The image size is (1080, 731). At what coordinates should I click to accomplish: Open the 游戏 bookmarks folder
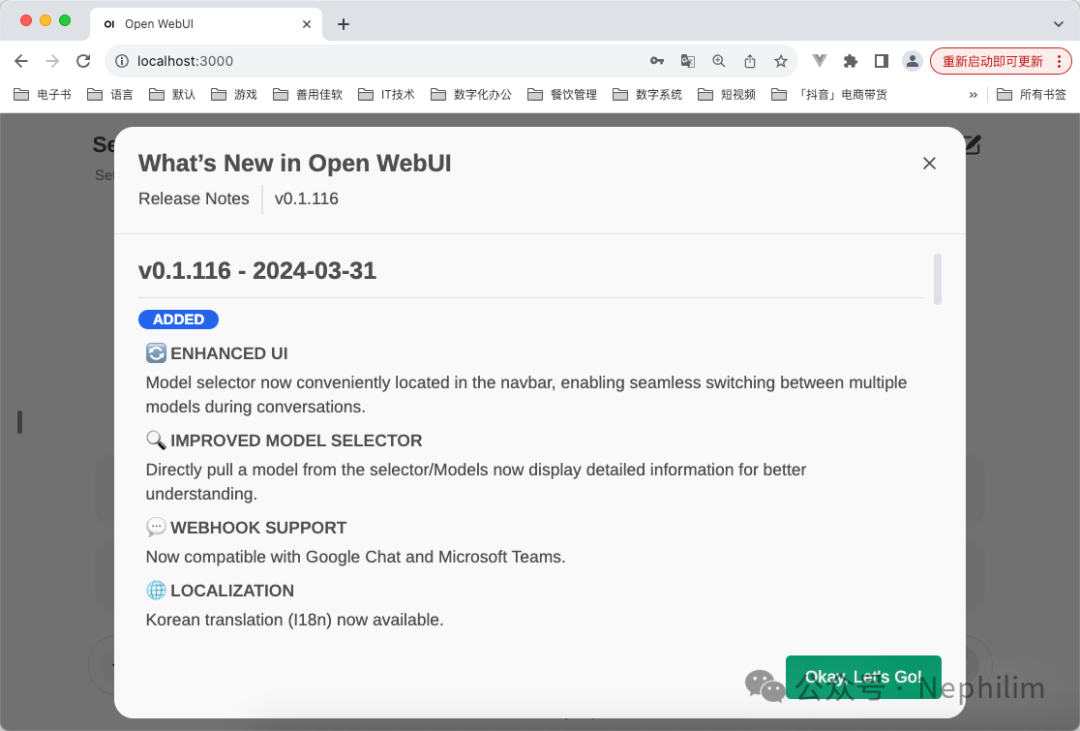click(234, 94)
